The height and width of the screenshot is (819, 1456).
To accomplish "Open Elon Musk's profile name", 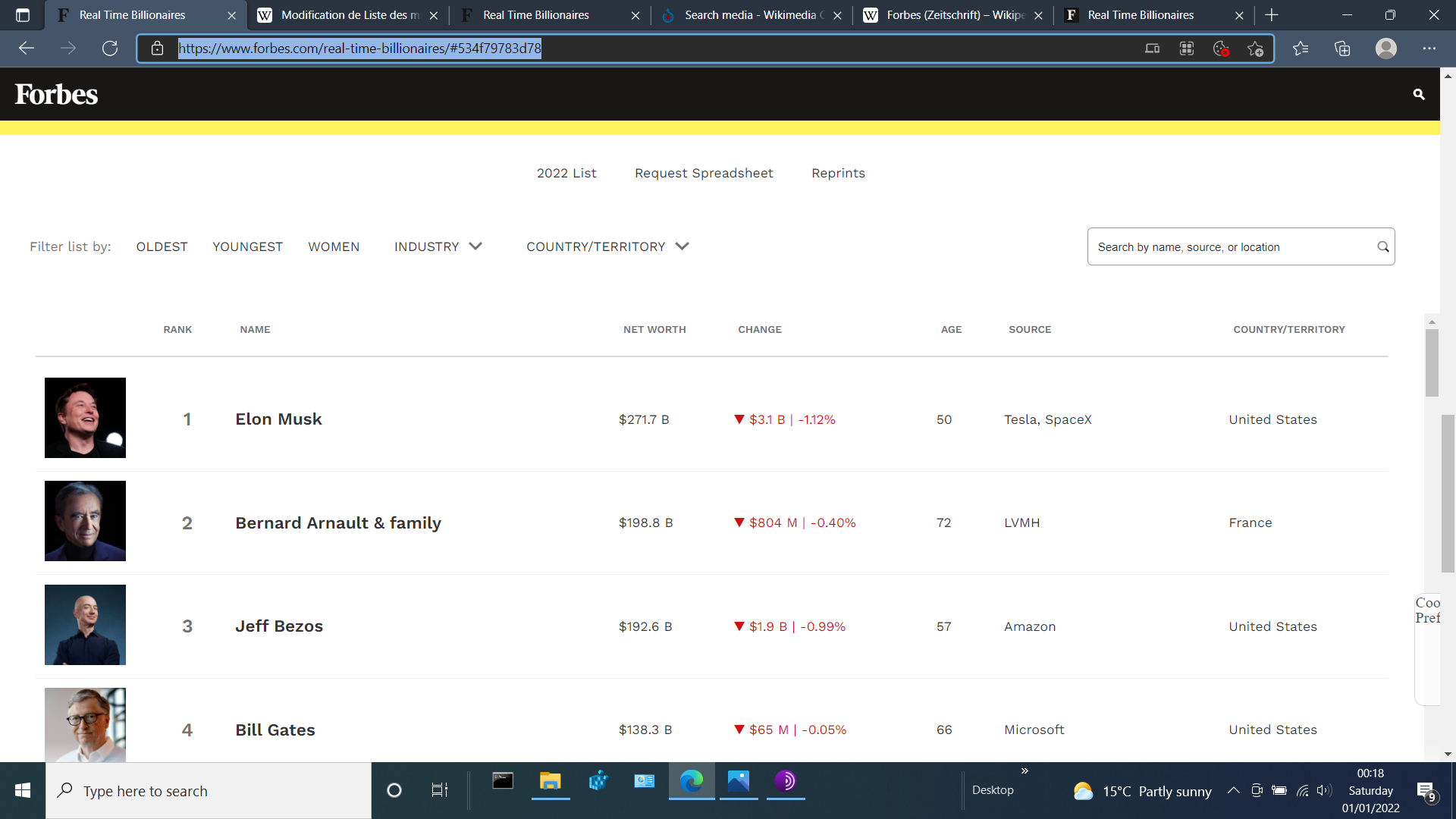I will [278, 419].
